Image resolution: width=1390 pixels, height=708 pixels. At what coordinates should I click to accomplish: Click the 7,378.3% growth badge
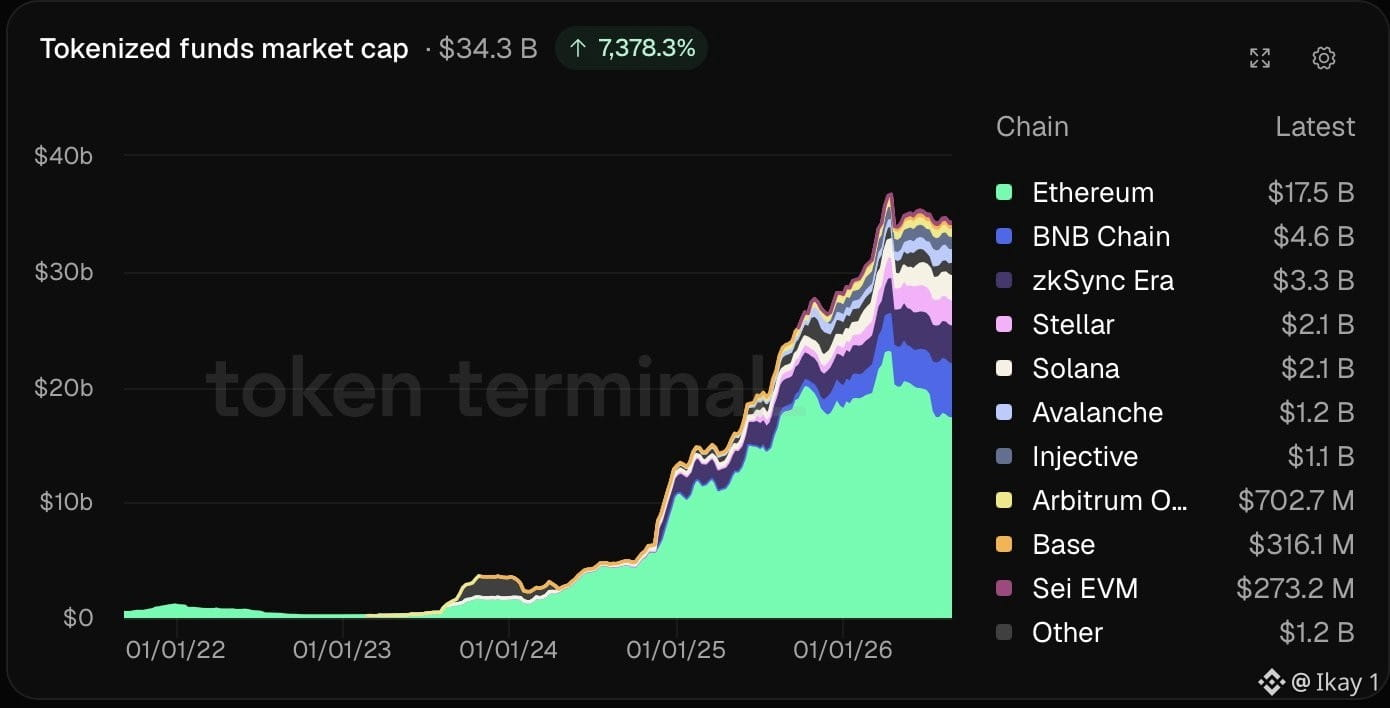point(631,48)
